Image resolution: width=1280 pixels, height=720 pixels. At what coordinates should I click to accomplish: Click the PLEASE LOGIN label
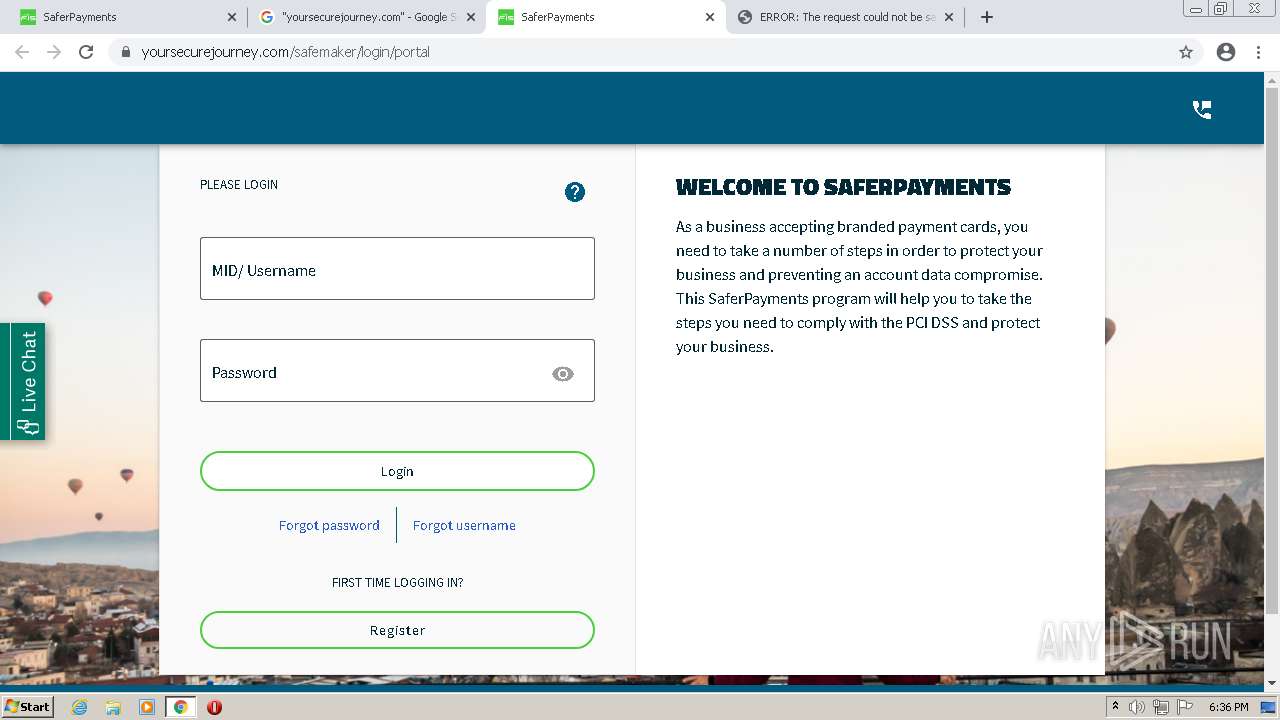click(x=239, y=184)
